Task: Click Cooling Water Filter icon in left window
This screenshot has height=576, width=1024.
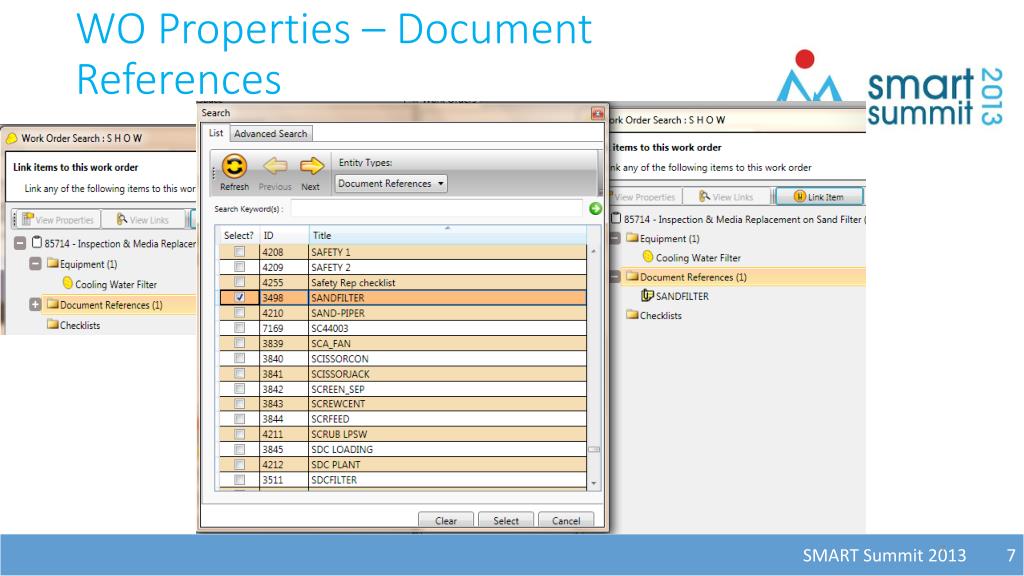Action: click(x=67, y=283)
